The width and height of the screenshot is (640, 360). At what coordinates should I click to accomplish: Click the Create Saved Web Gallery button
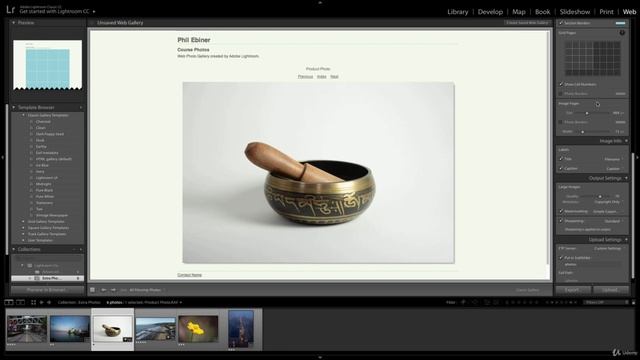coord(527,22)
